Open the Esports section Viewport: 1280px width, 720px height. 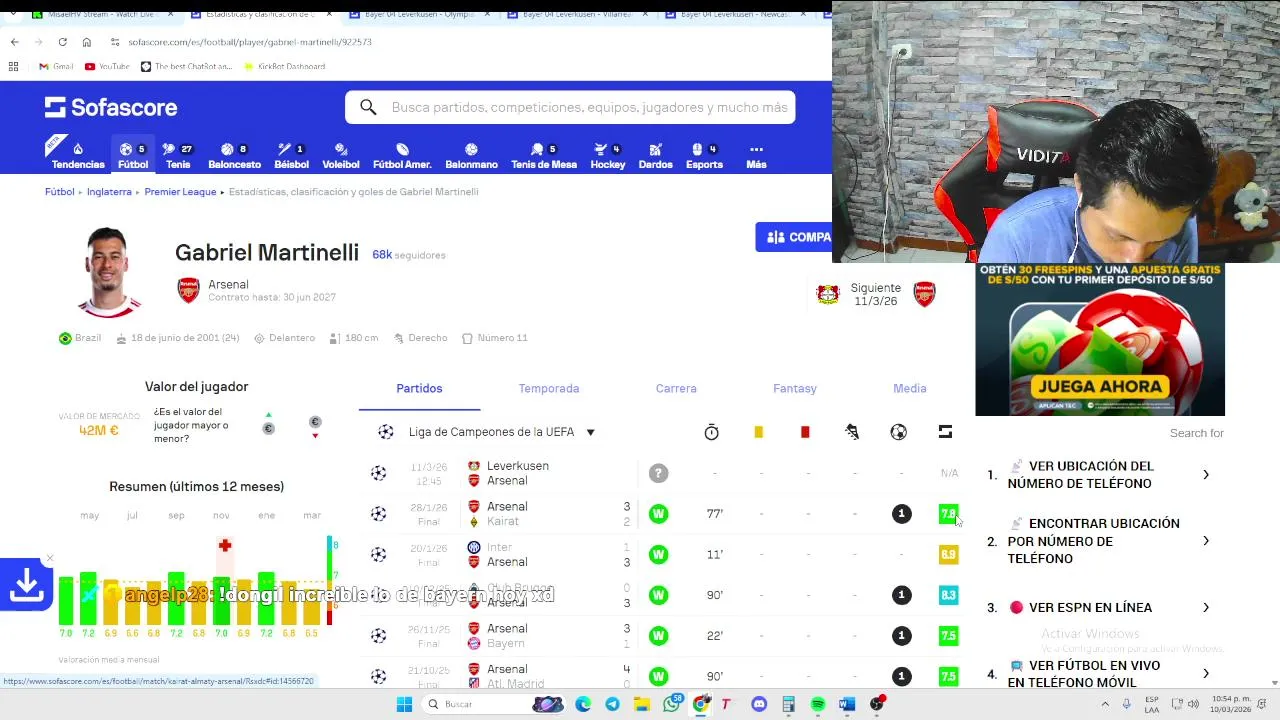(x=704, y=155)
